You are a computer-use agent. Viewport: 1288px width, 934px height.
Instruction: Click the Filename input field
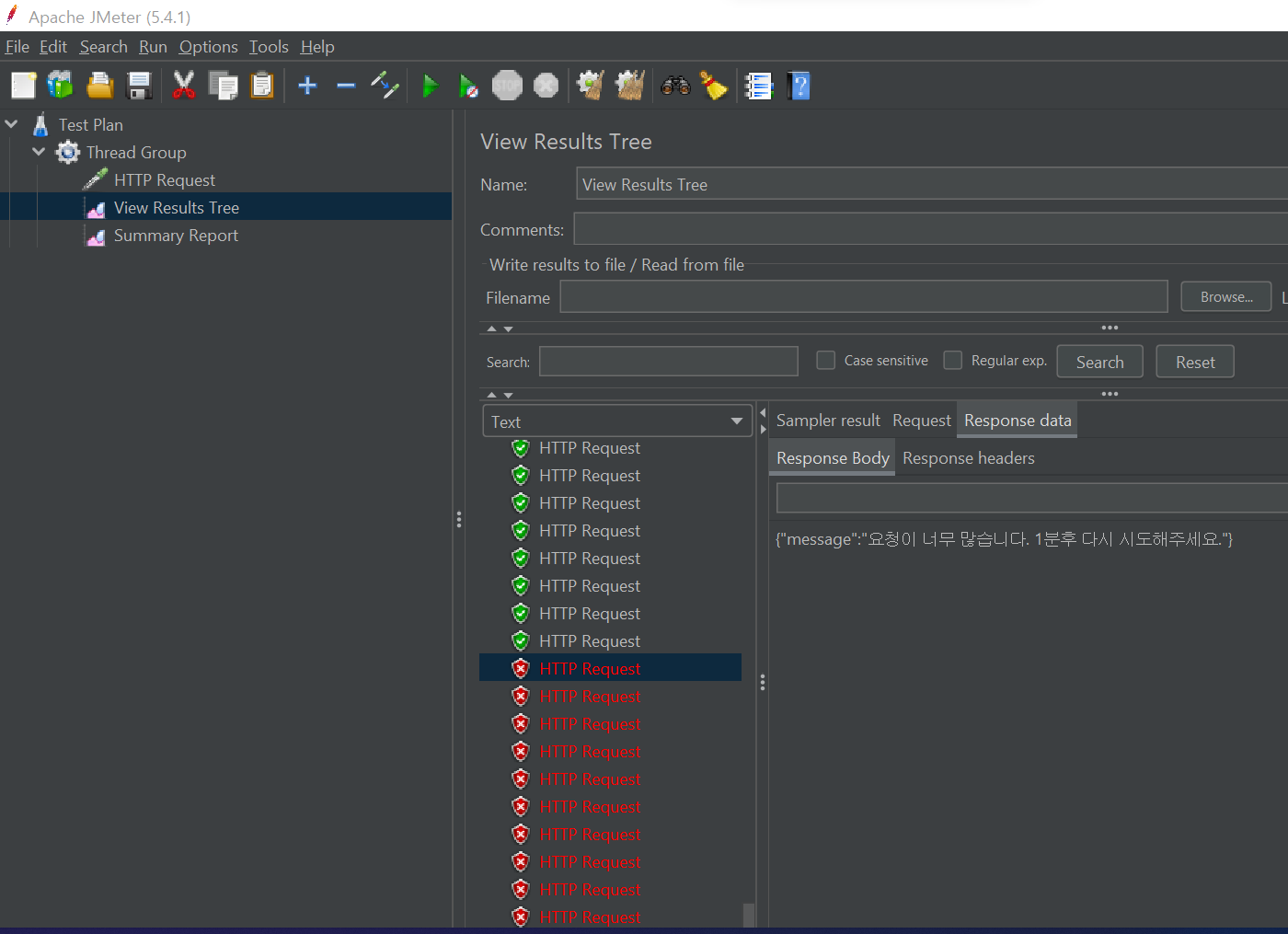[x=864, y=296]
